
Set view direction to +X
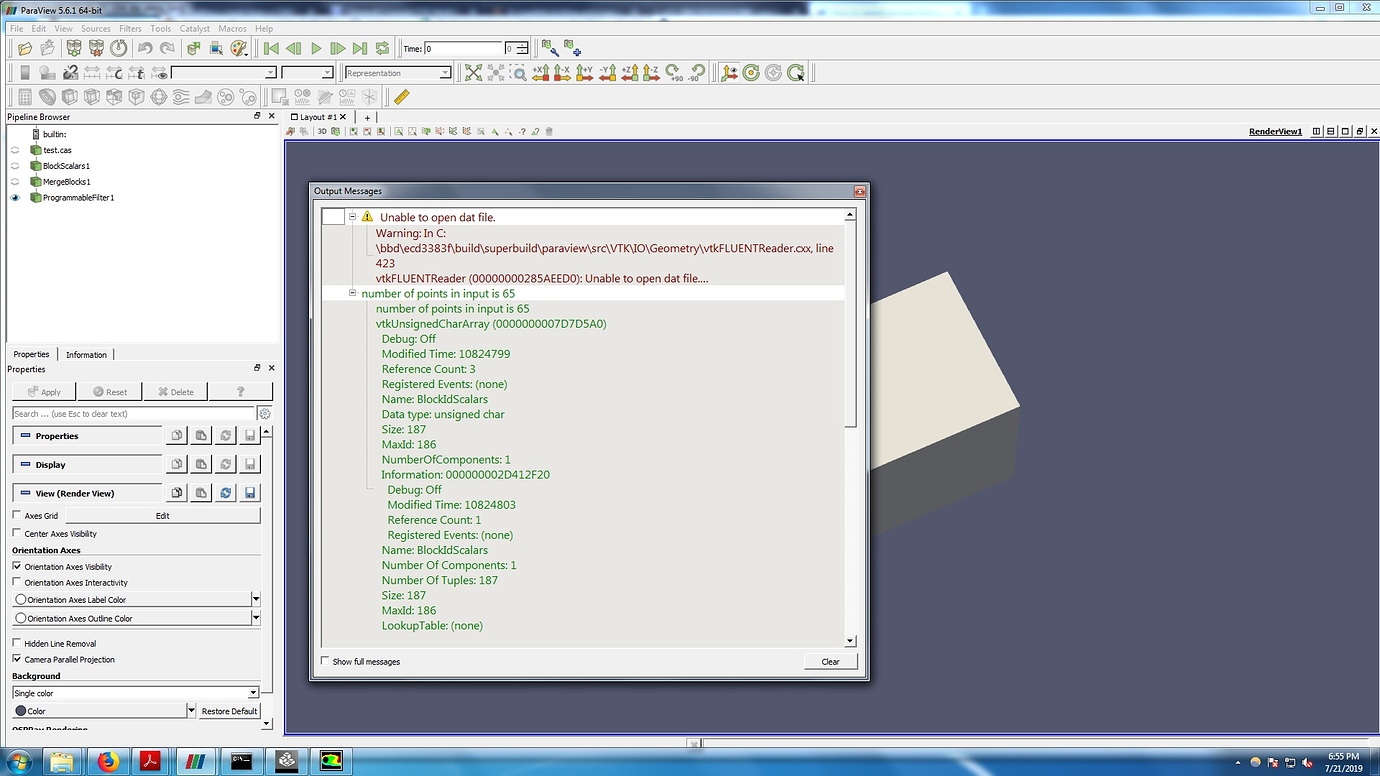click(541, 73)
